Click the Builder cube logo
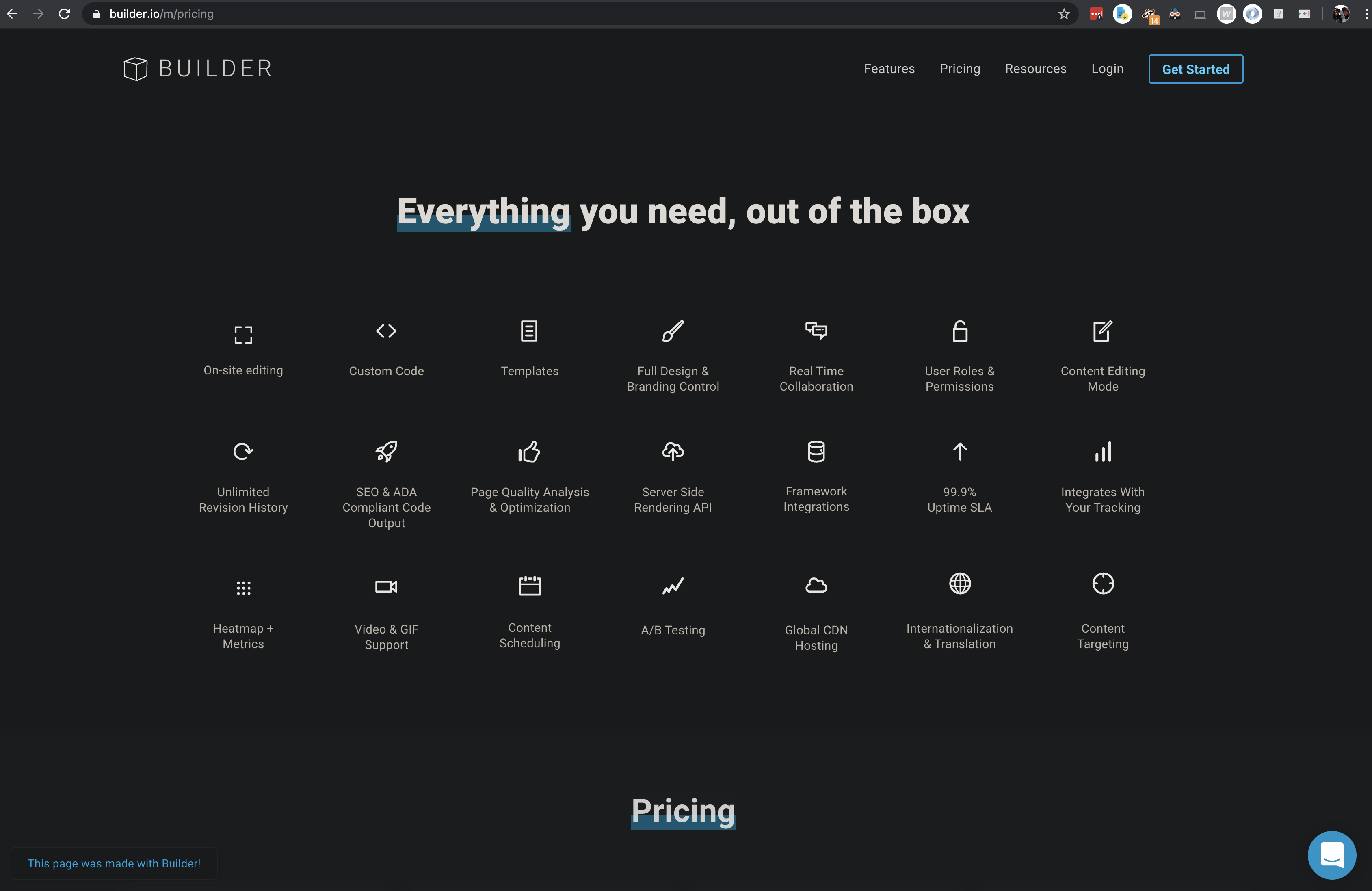1372x891 pixels. [136, 69]
